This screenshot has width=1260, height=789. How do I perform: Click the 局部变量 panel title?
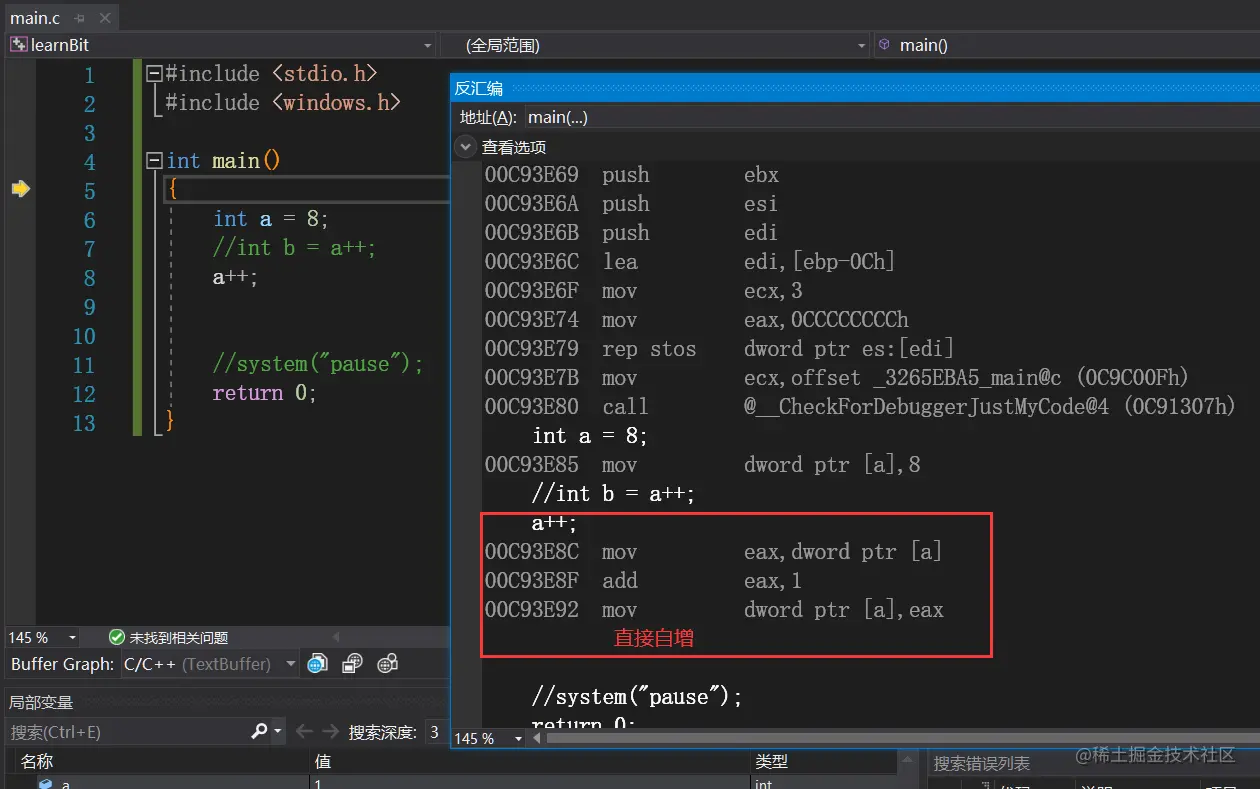tap(41, 702)
